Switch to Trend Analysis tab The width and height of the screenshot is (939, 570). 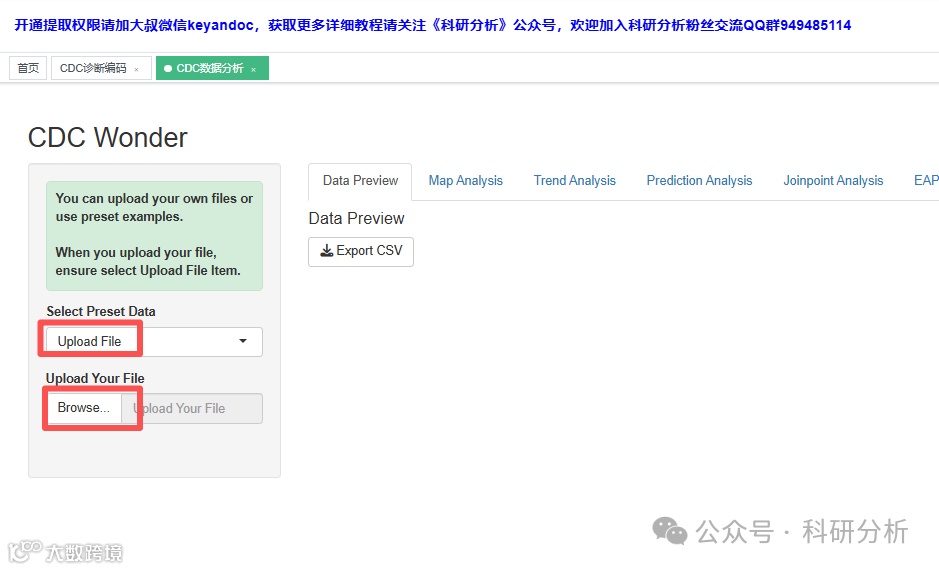click(574, 181)
